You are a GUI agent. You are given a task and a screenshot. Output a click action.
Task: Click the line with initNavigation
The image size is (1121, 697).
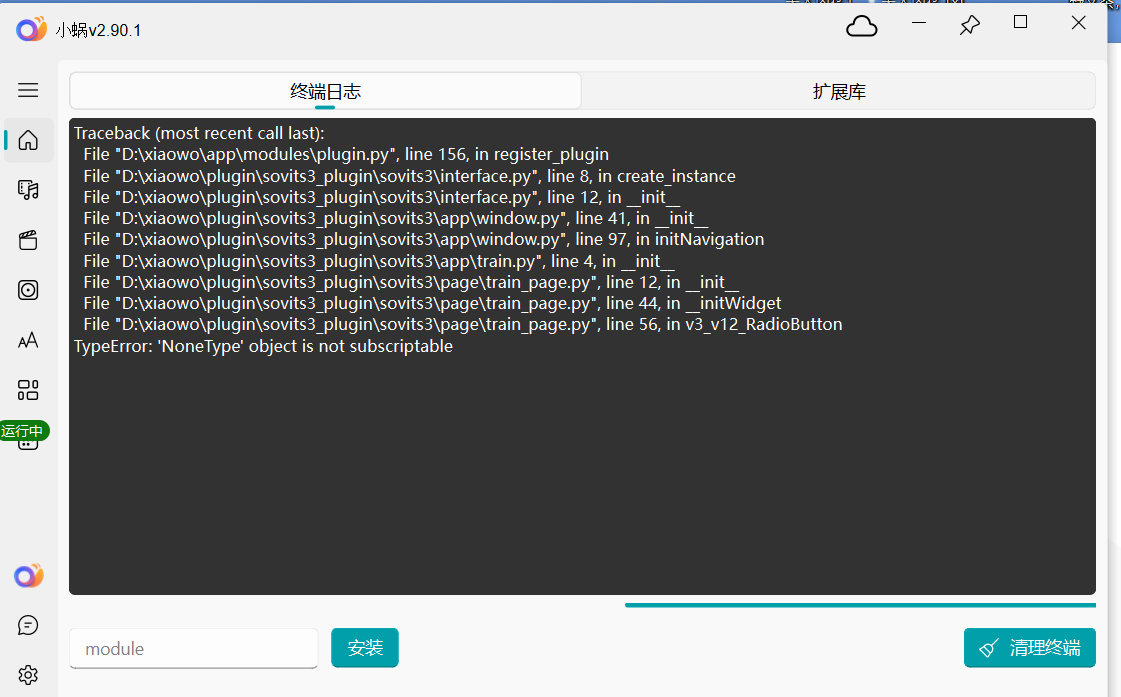tap(423, 239)
